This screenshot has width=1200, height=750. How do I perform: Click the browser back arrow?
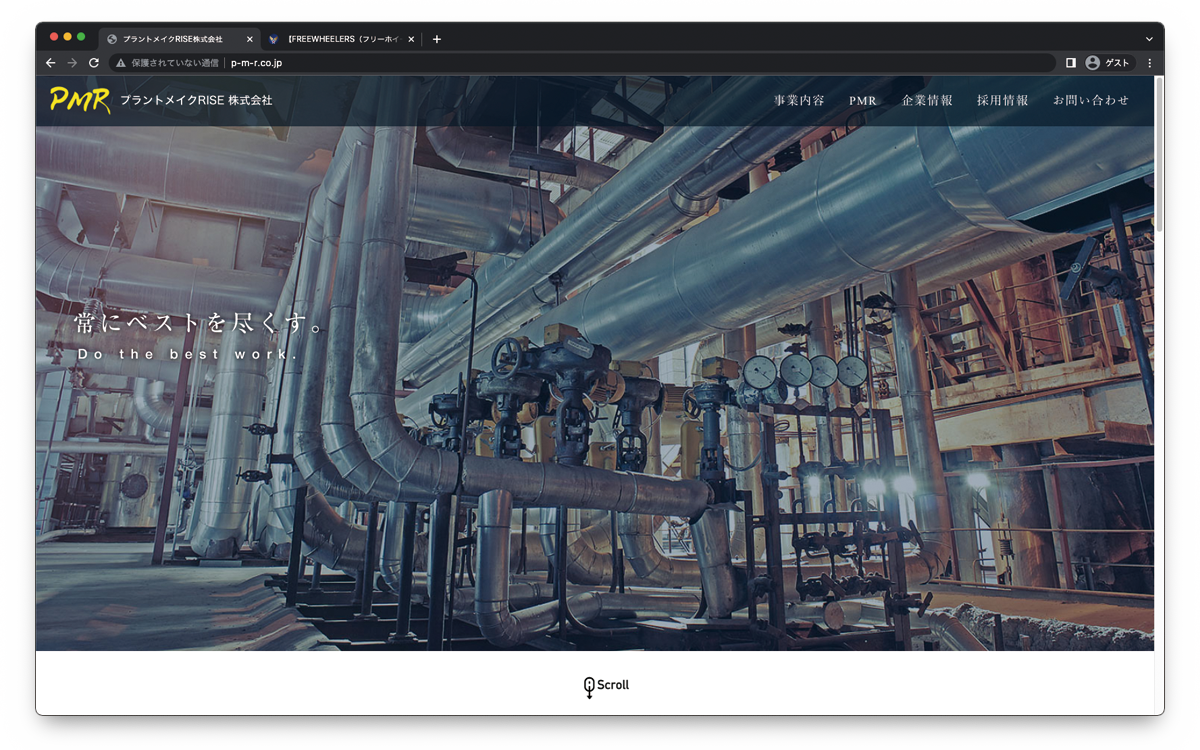pyautogui.click(x=51, y=63)
